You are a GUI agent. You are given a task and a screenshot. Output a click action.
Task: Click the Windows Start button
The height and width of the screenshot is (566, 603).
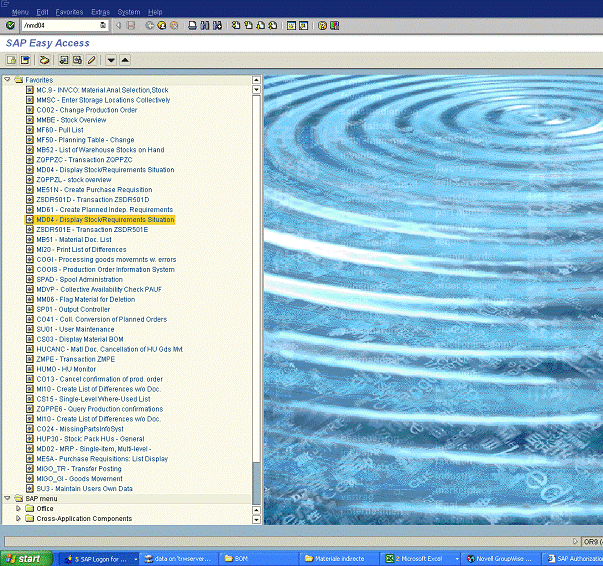(x=22, y=558)
